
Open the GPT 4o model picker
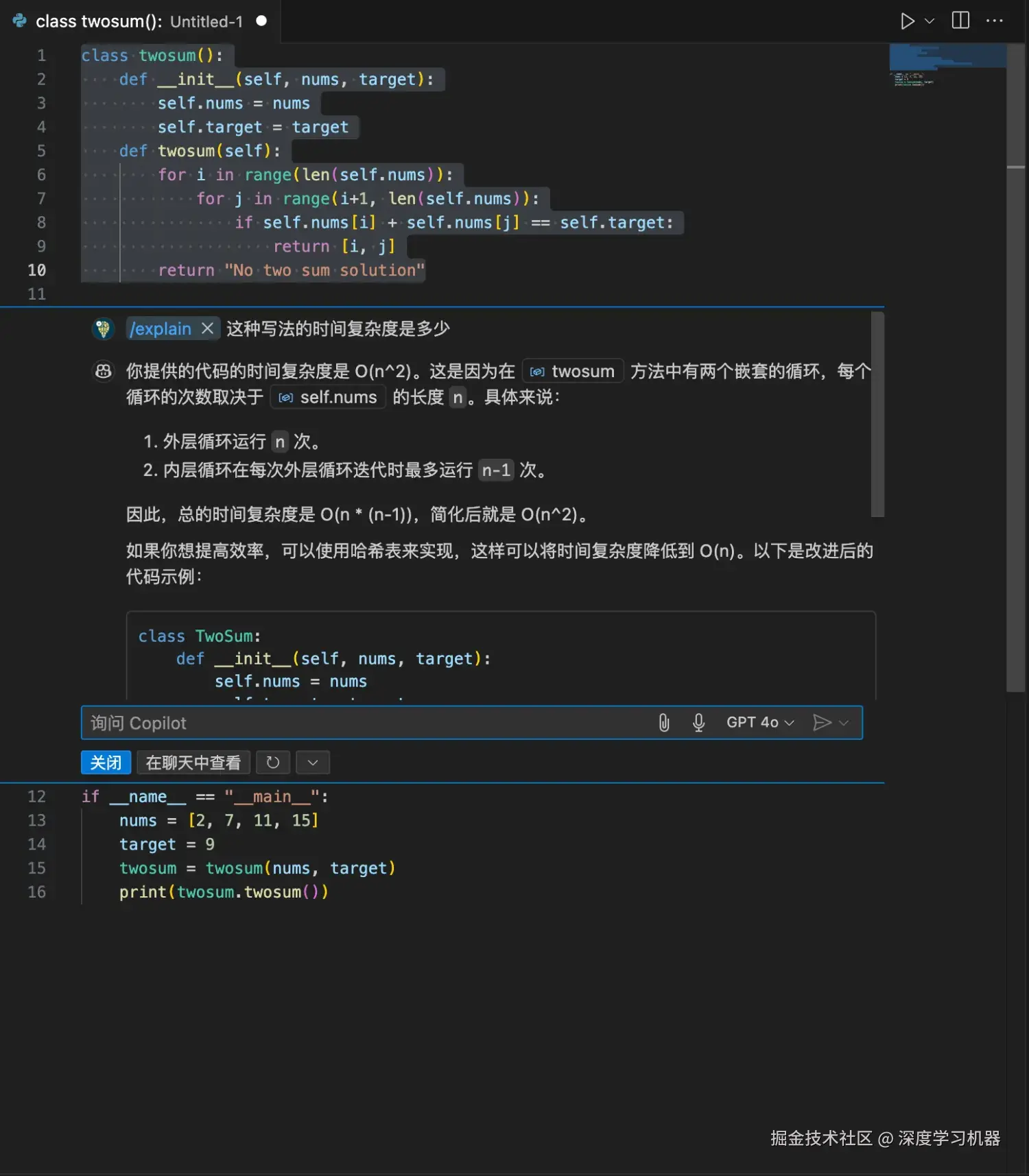760,723
